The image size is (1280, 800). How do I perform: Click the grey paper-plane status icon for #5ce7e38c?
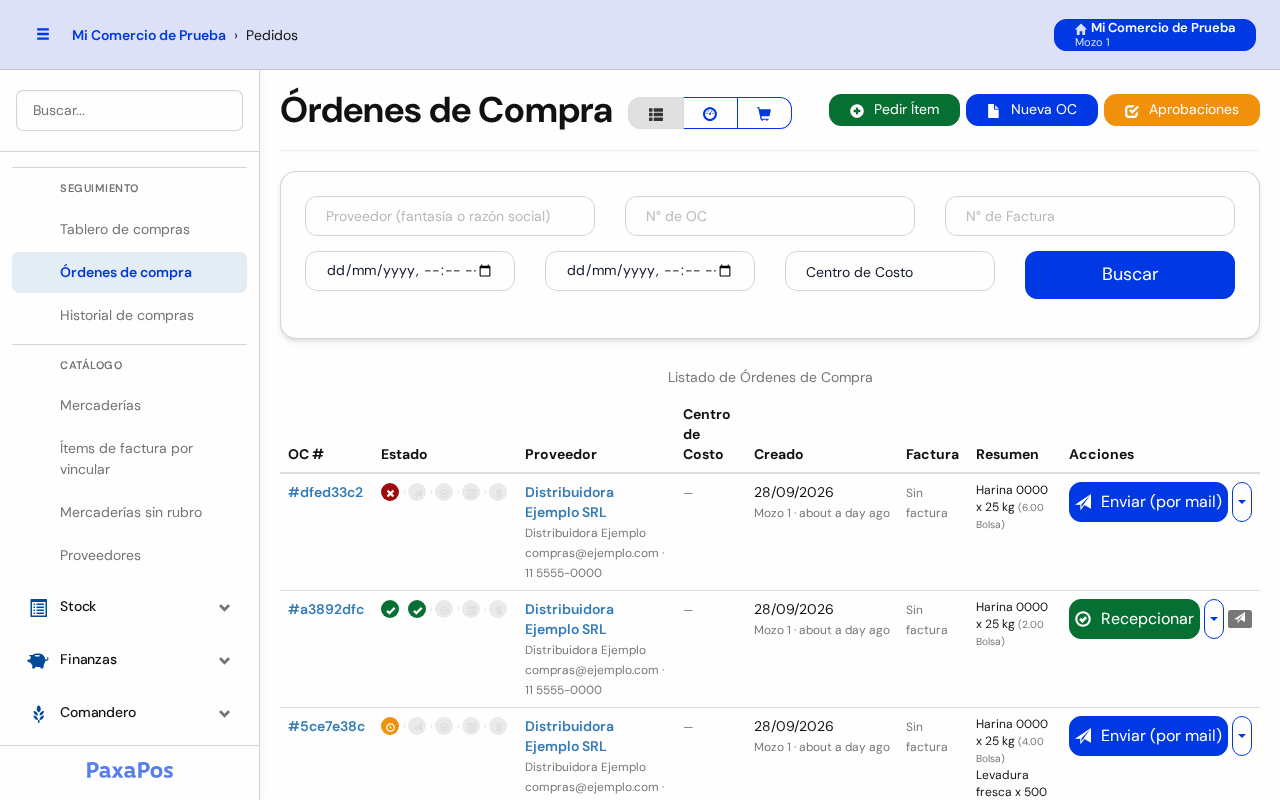(417, 726)
